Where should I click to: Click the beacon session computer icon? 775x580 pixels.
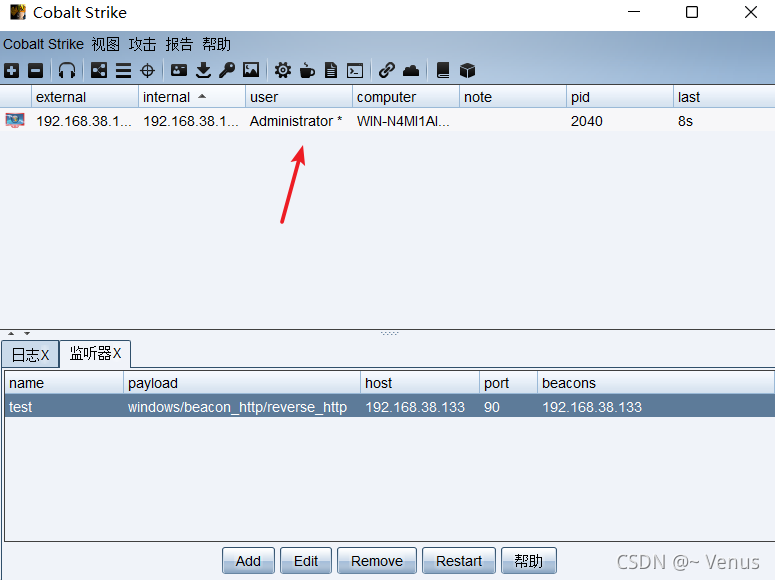pos(15,121)
